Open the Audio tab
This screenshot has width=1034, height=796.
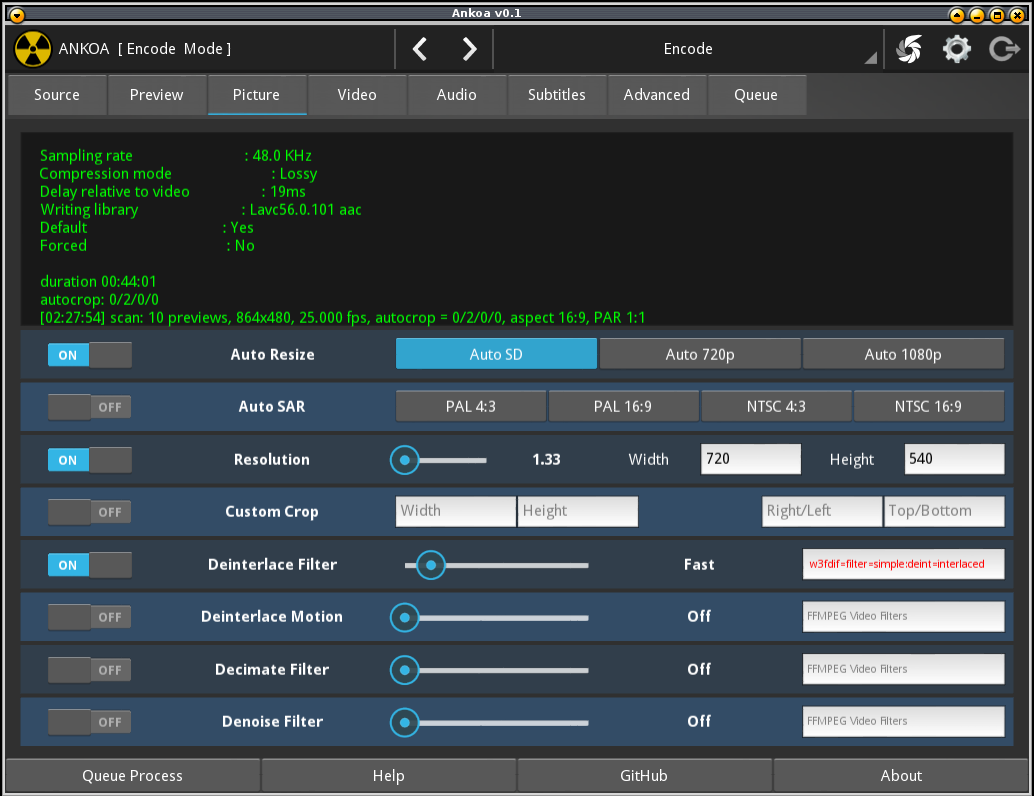coord(456,95)
